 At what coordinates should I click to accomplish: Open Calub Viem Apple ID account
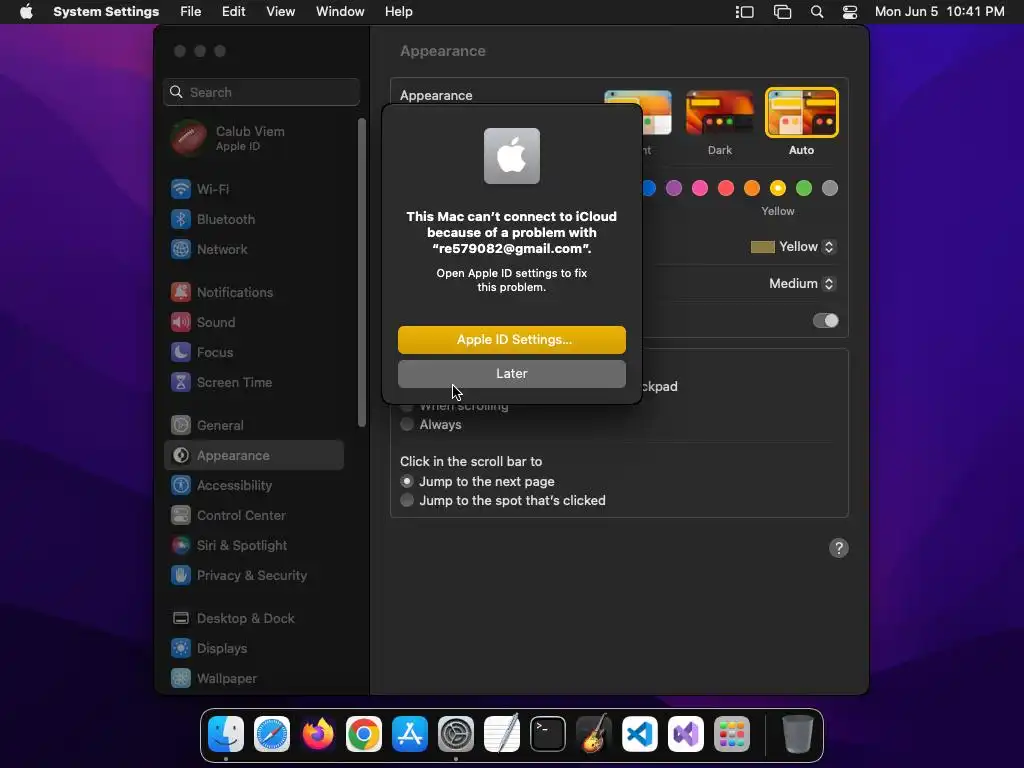254,138
